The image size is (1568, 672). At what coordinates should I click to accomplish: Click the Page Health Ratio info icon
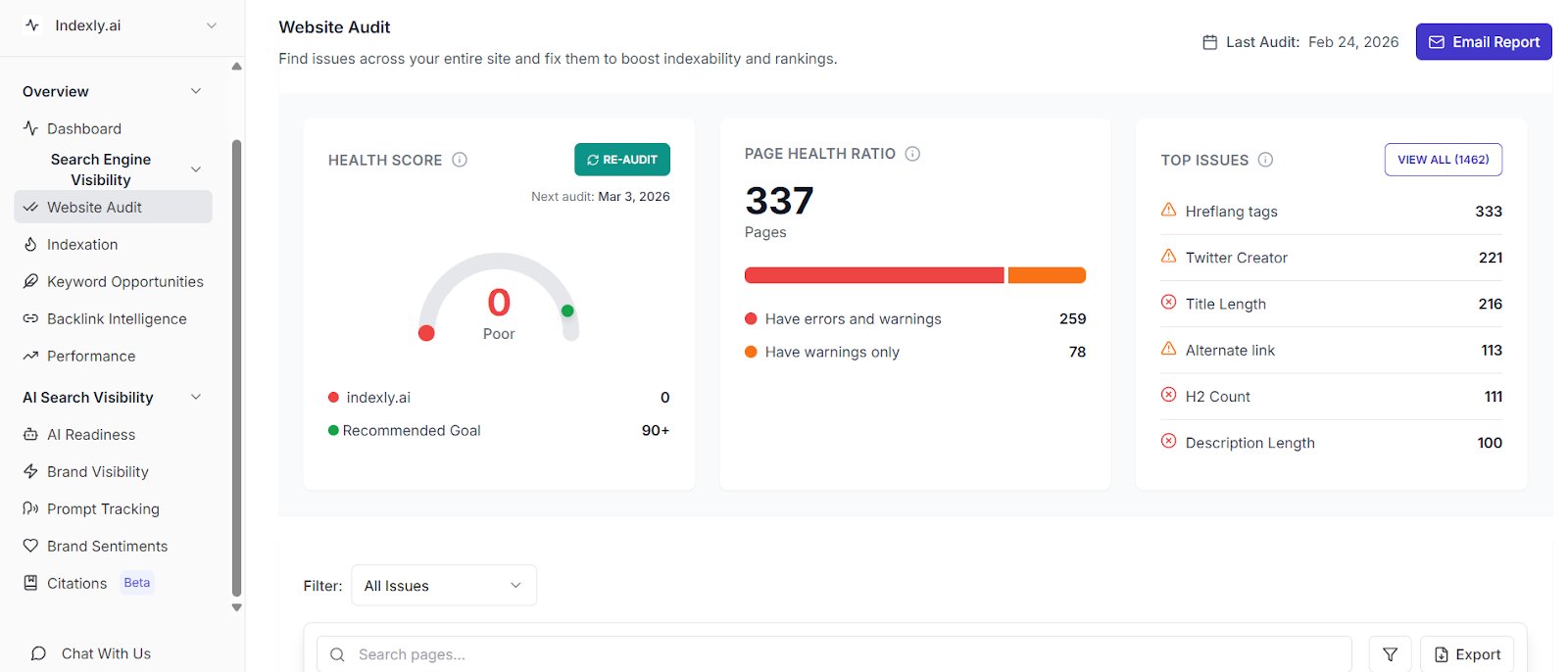(912, 154)
